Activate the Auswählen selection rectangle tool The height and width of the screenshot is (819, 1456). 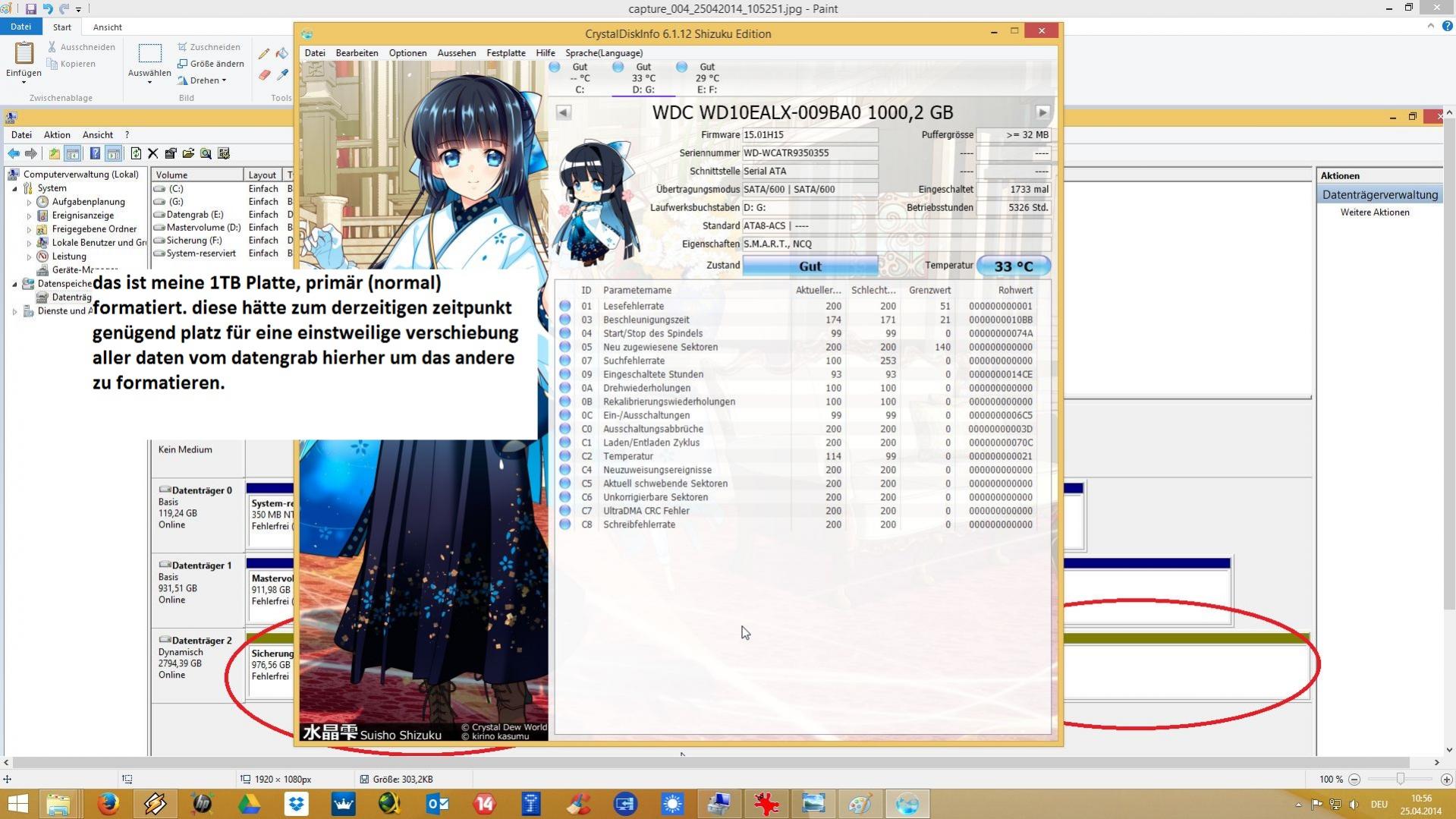click(x=149, y=53)
